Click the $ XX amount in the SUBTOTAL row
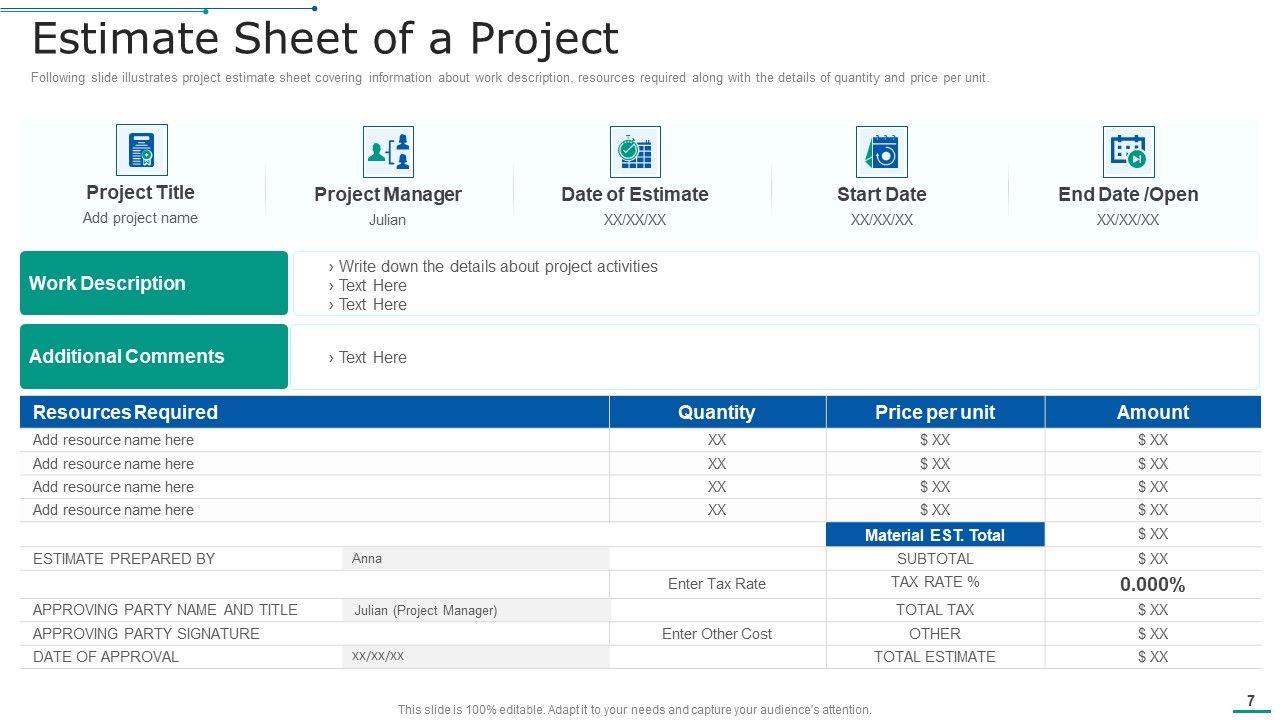This screenshot has height=720, width=1280. [x=1153, y=559]
